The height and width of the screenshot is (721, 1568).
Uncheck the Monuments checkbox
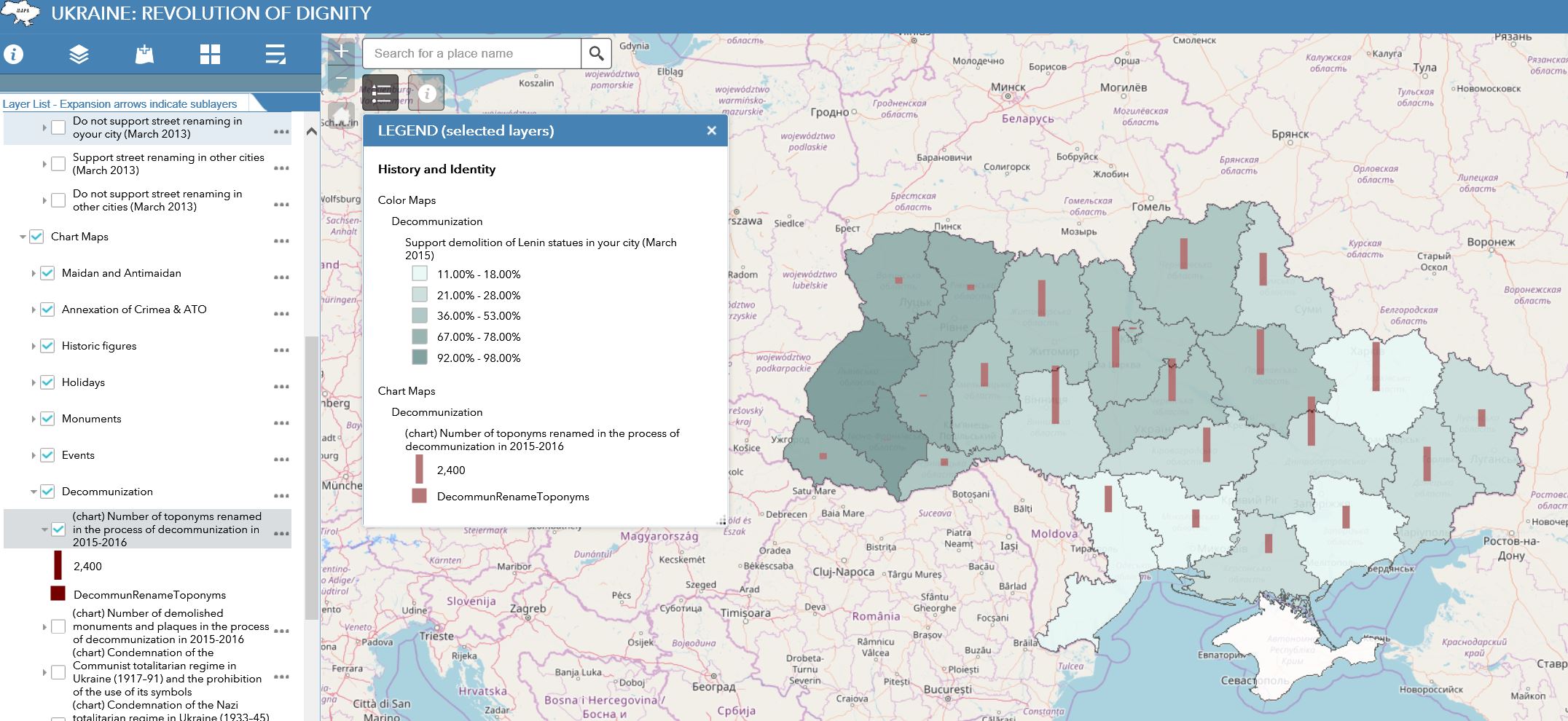47,419
